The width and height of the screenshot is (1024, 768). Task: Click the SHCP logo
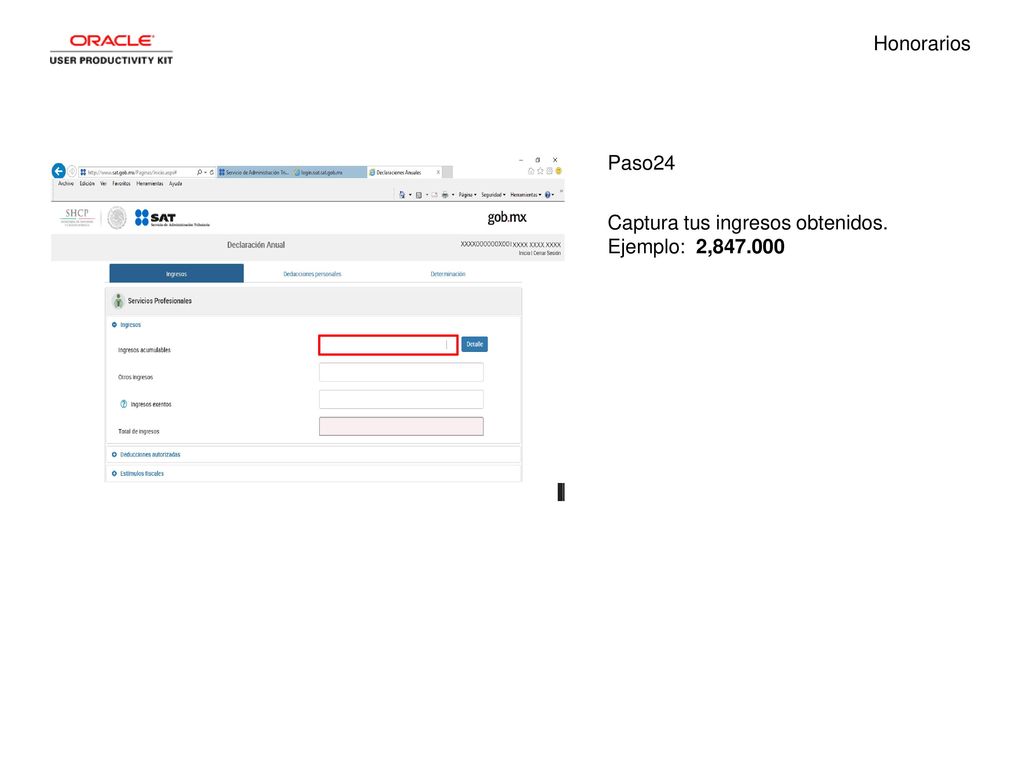77,217
